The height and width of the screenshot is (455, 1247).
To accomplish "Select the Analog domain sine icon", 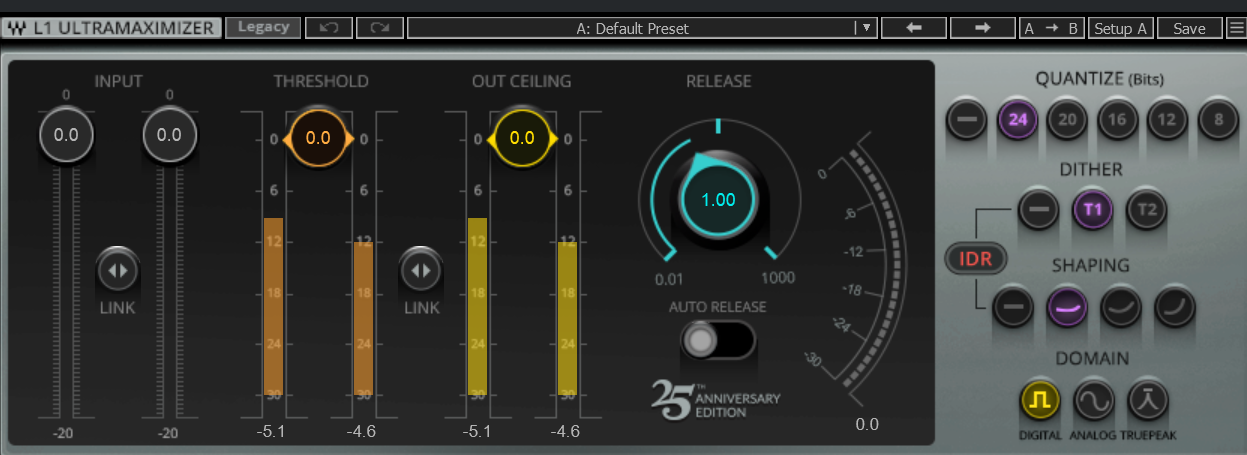I will point(1093,401).
